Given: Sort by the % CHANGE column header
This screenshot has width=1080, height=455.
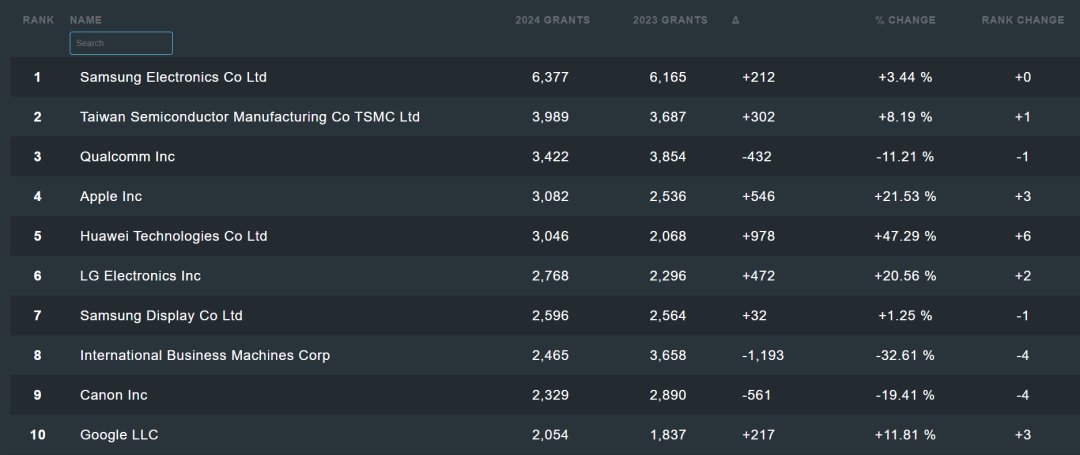Looking at the screenshot, I should pyautogui.click(x=906, y=20).
